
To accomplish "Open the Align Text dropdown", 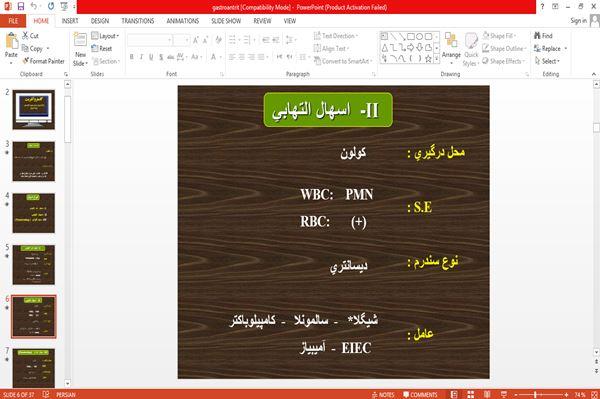I will click(x=331, y=49).
